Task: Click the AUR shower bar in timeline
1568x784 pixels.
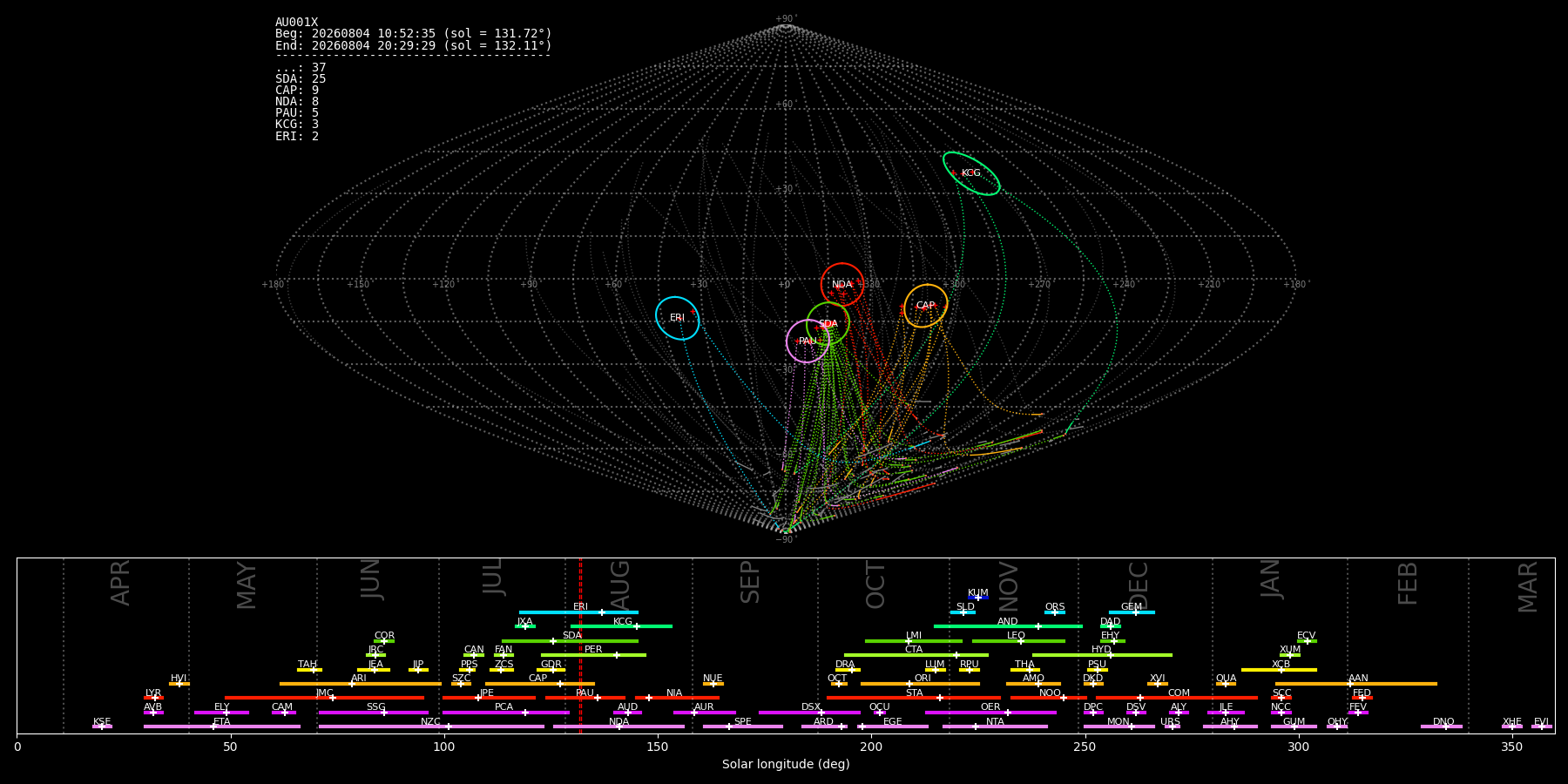Action: [704, 713]
